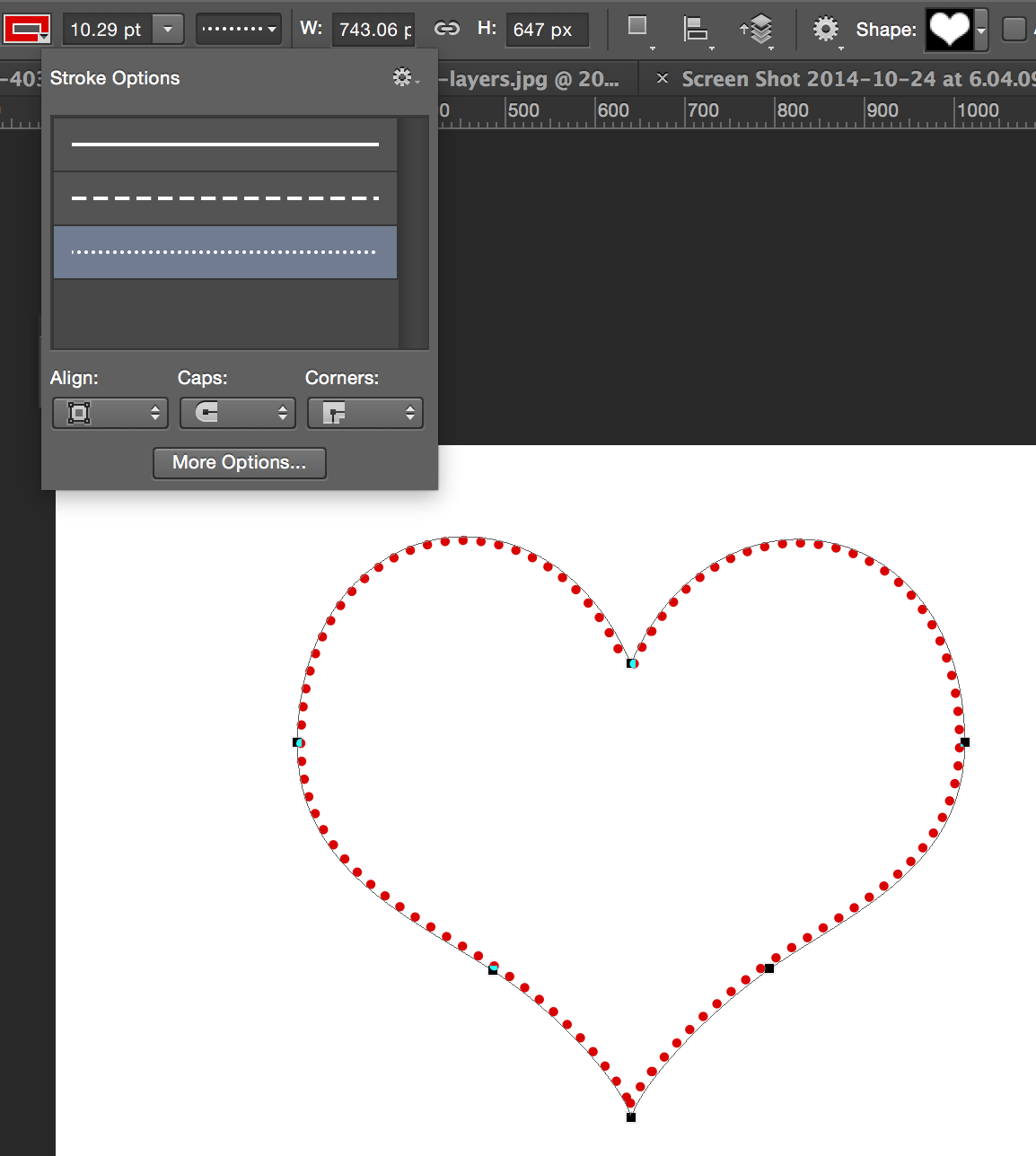Open the Stroke Options gear menu
The image size is (1036, 1156).
[403, 78]
